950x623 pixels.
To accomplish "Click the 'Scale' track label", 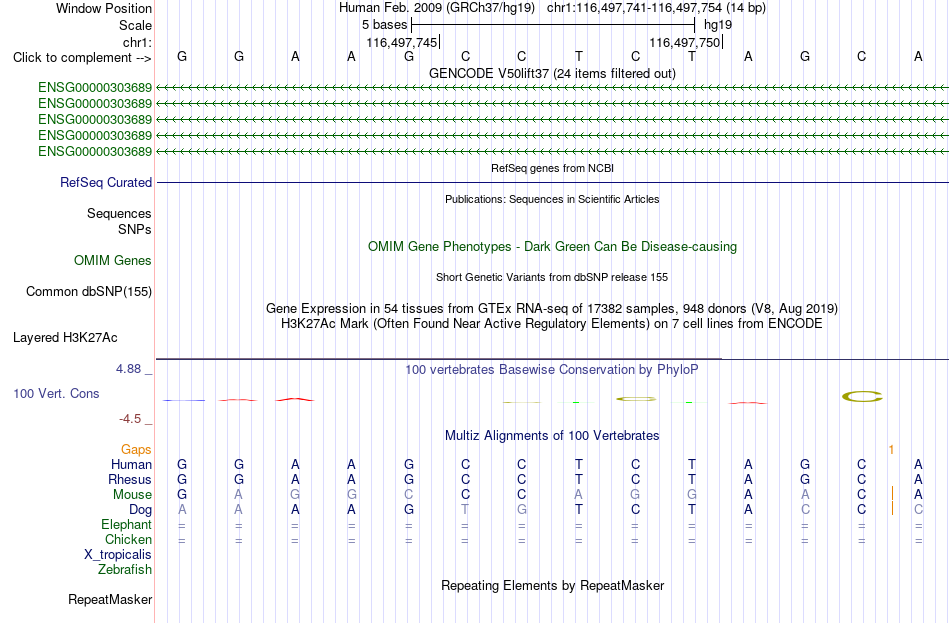I will click(135, 25).
